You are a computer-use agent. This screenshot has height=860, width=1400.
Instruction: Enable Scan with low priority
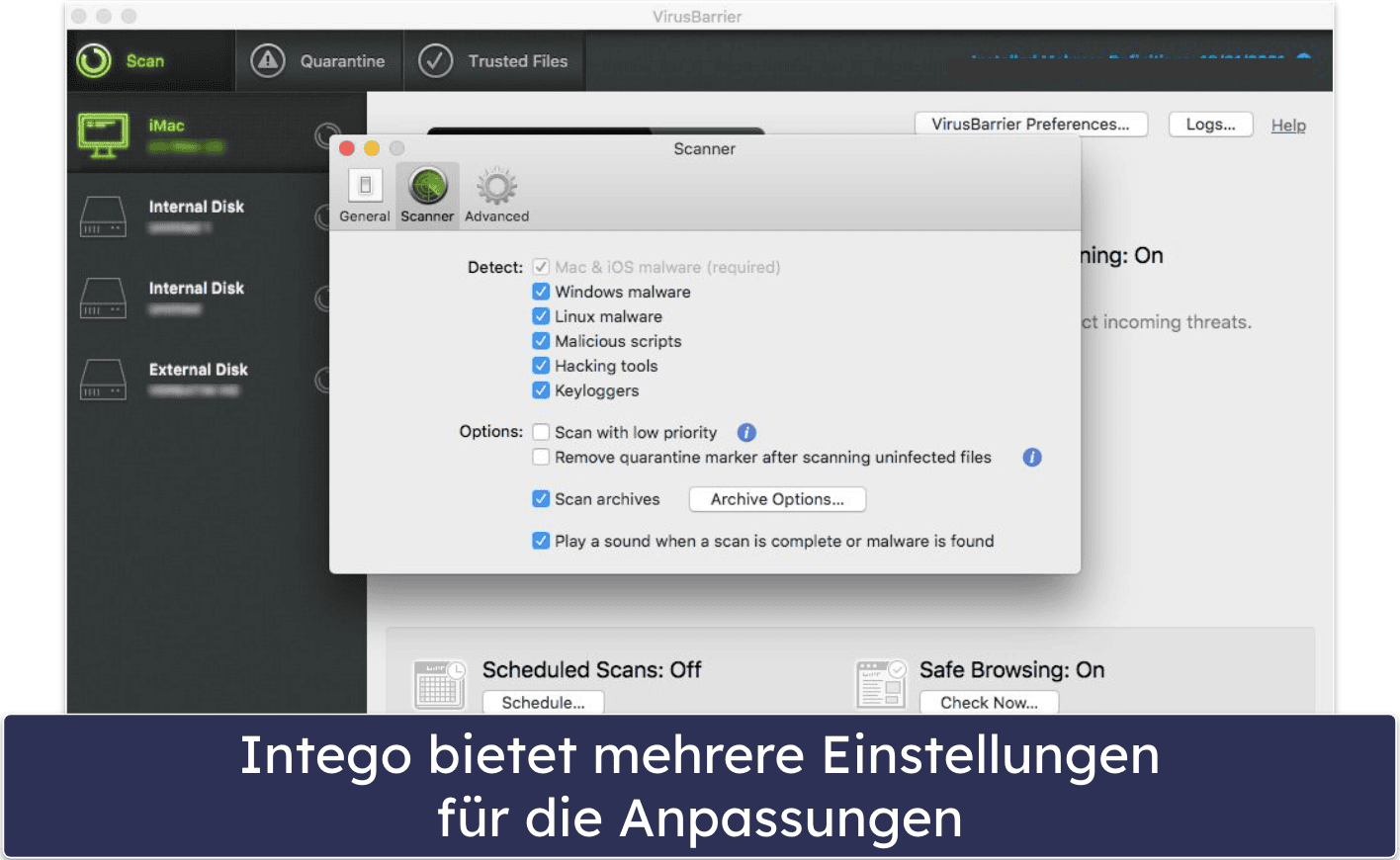541,432
